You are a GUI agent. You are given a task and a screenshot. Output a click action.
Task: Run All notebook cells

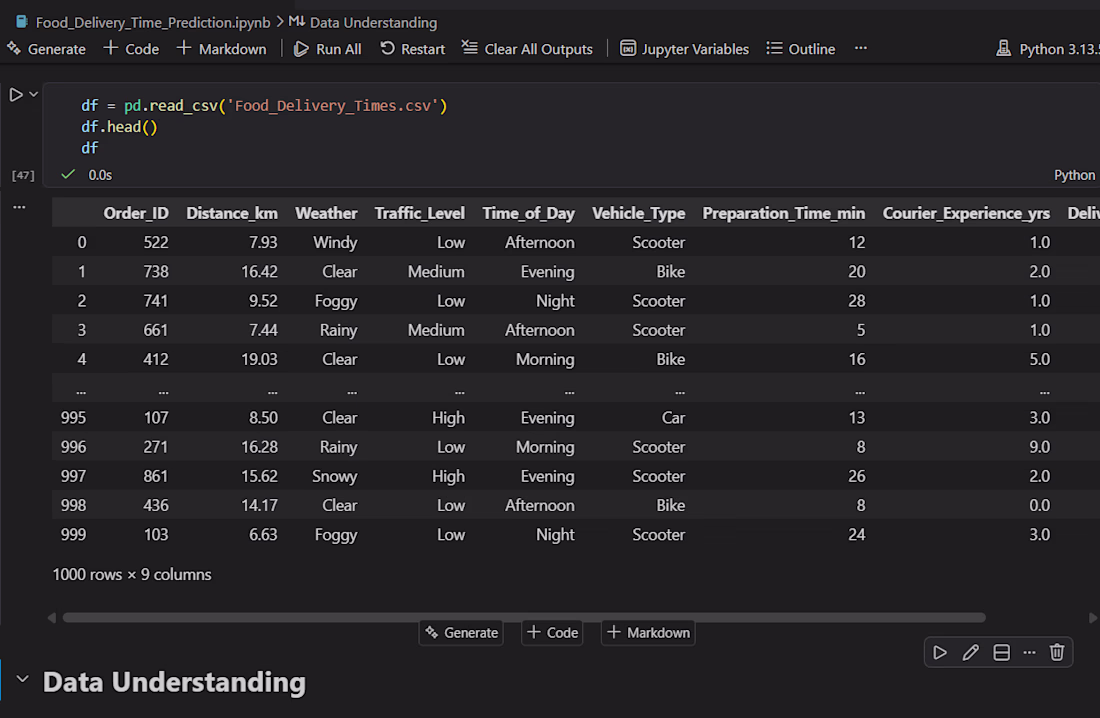328,49
